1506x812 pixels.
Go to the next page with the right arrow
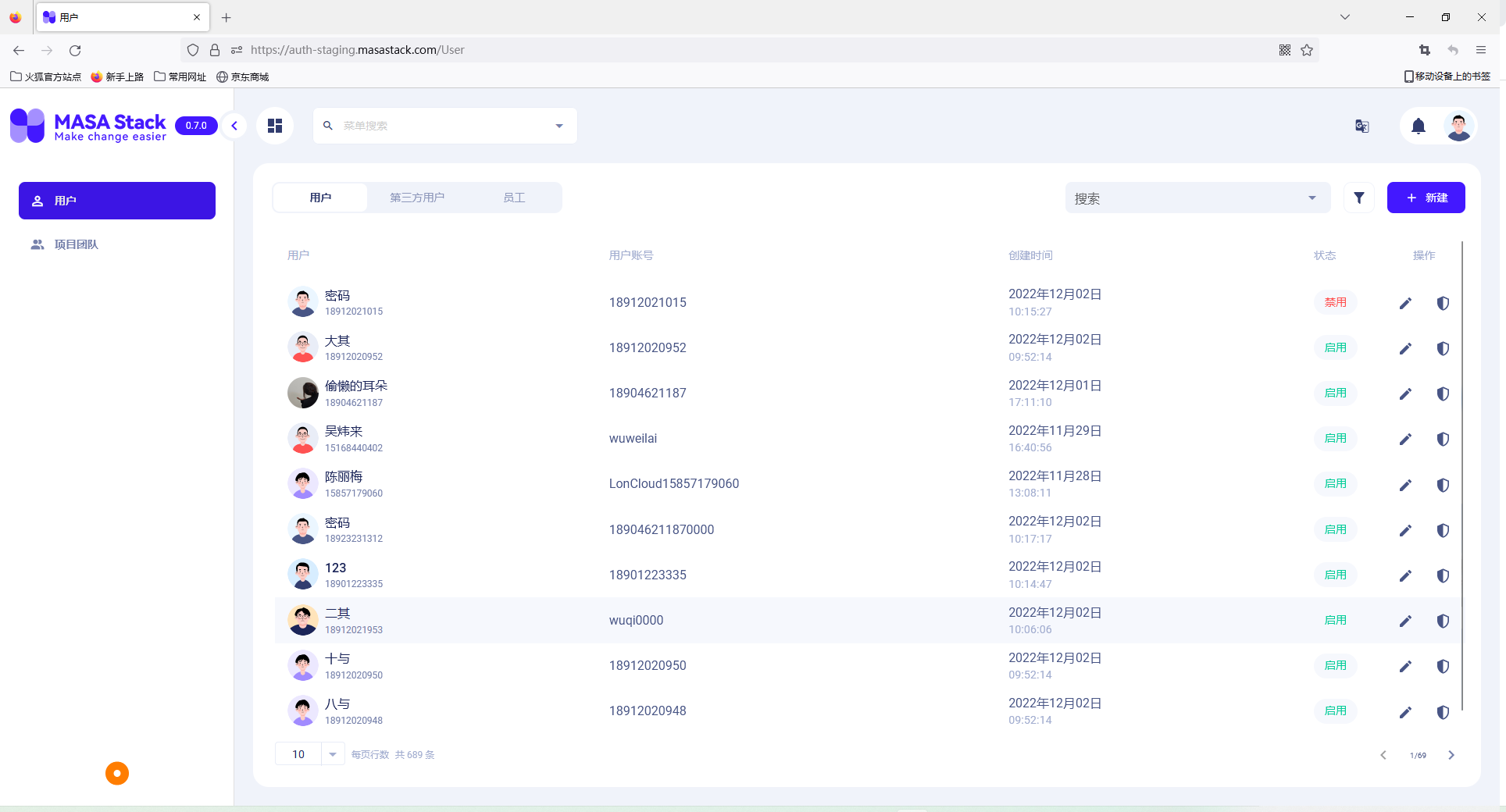click(1451, 755)
